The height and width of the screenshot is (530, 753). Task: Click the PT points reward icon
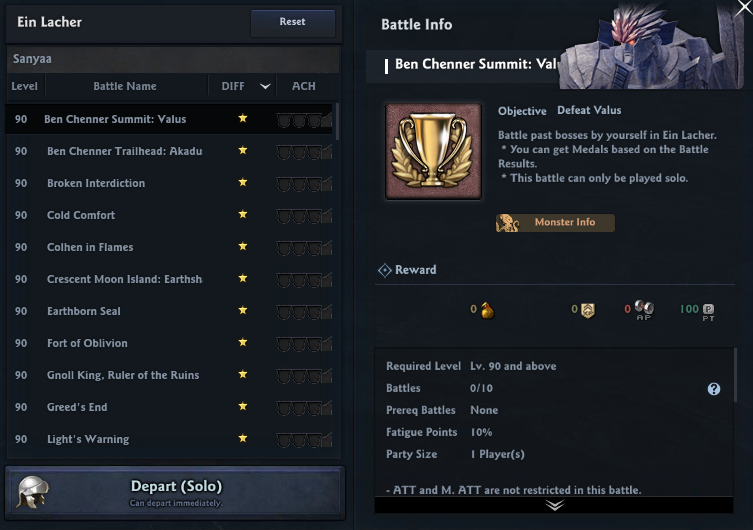click(x=708, y=310)
